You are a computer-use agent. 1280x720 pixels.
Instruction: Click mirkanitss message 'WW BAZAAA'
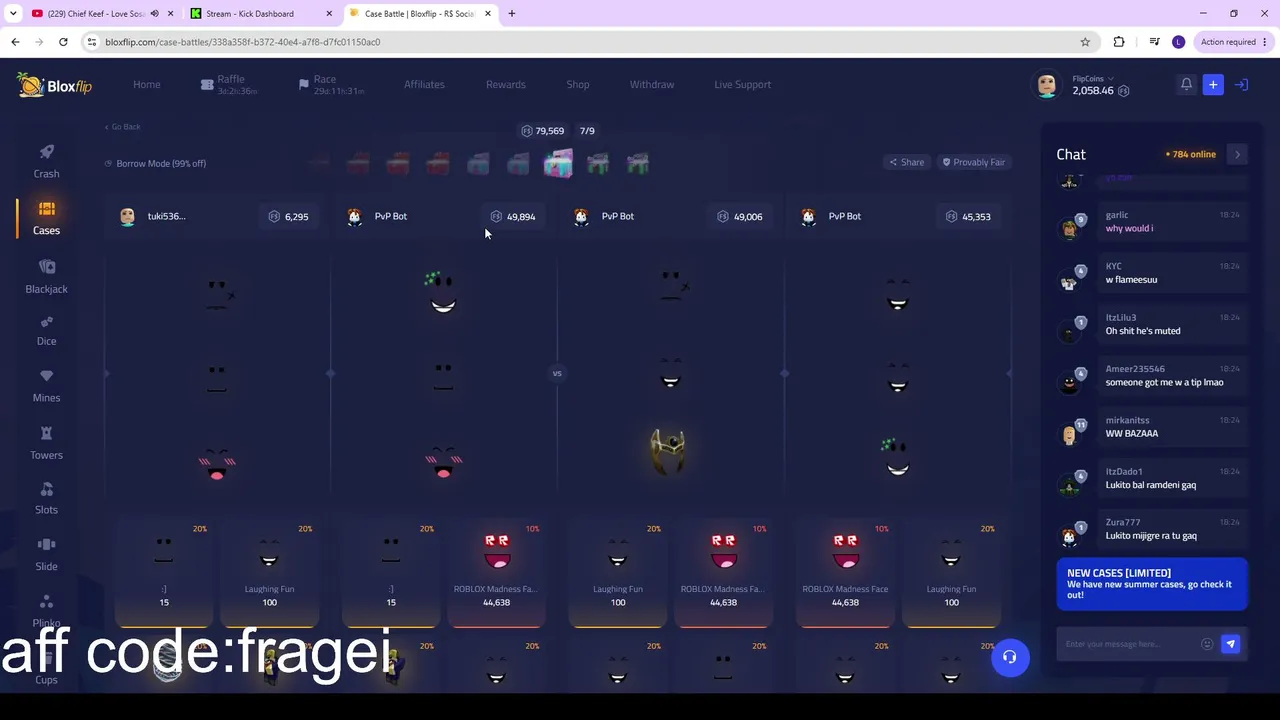(x=1132, y=434)
